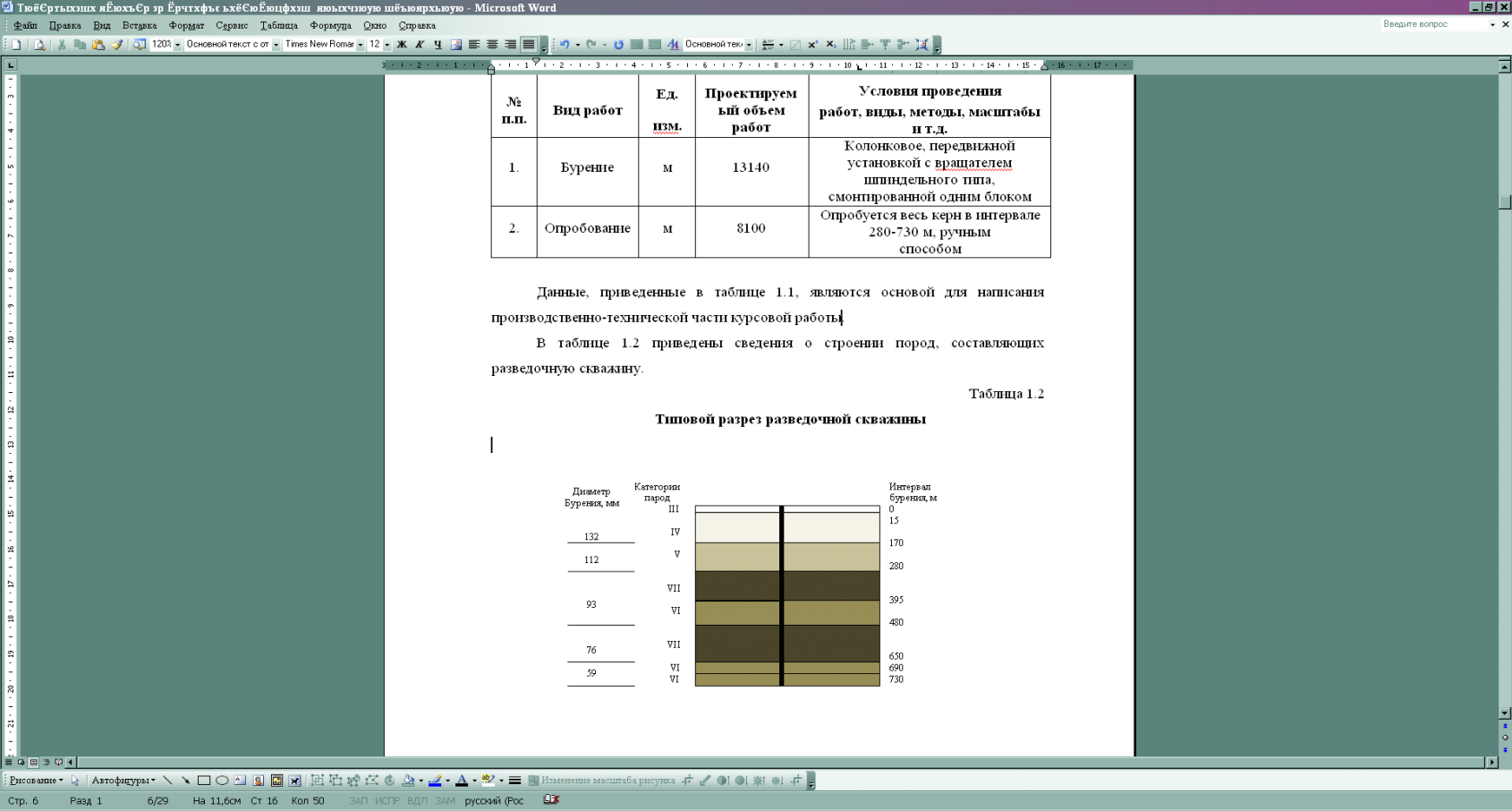1512x811 pixels.
Task: Open the Окно menu
Action: pyautogui.click(x=375, y=25)
